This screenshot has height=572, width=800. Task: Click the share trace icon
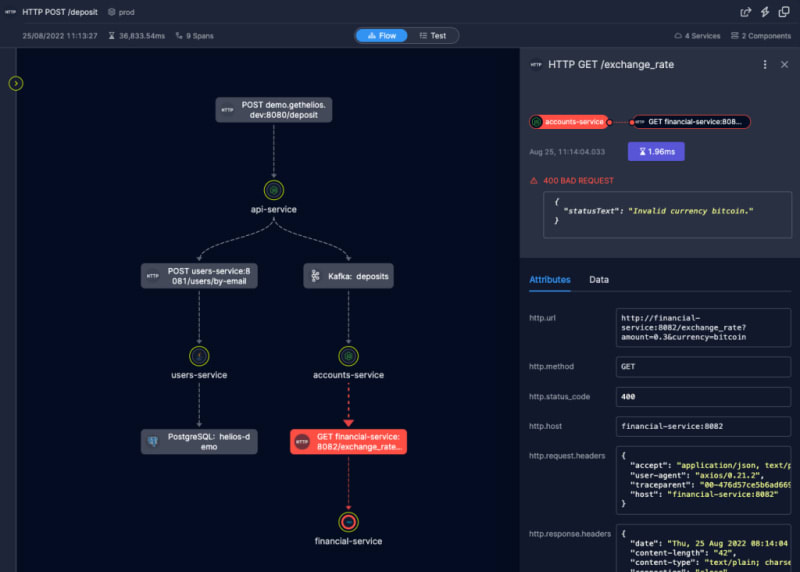pos(745,12)
